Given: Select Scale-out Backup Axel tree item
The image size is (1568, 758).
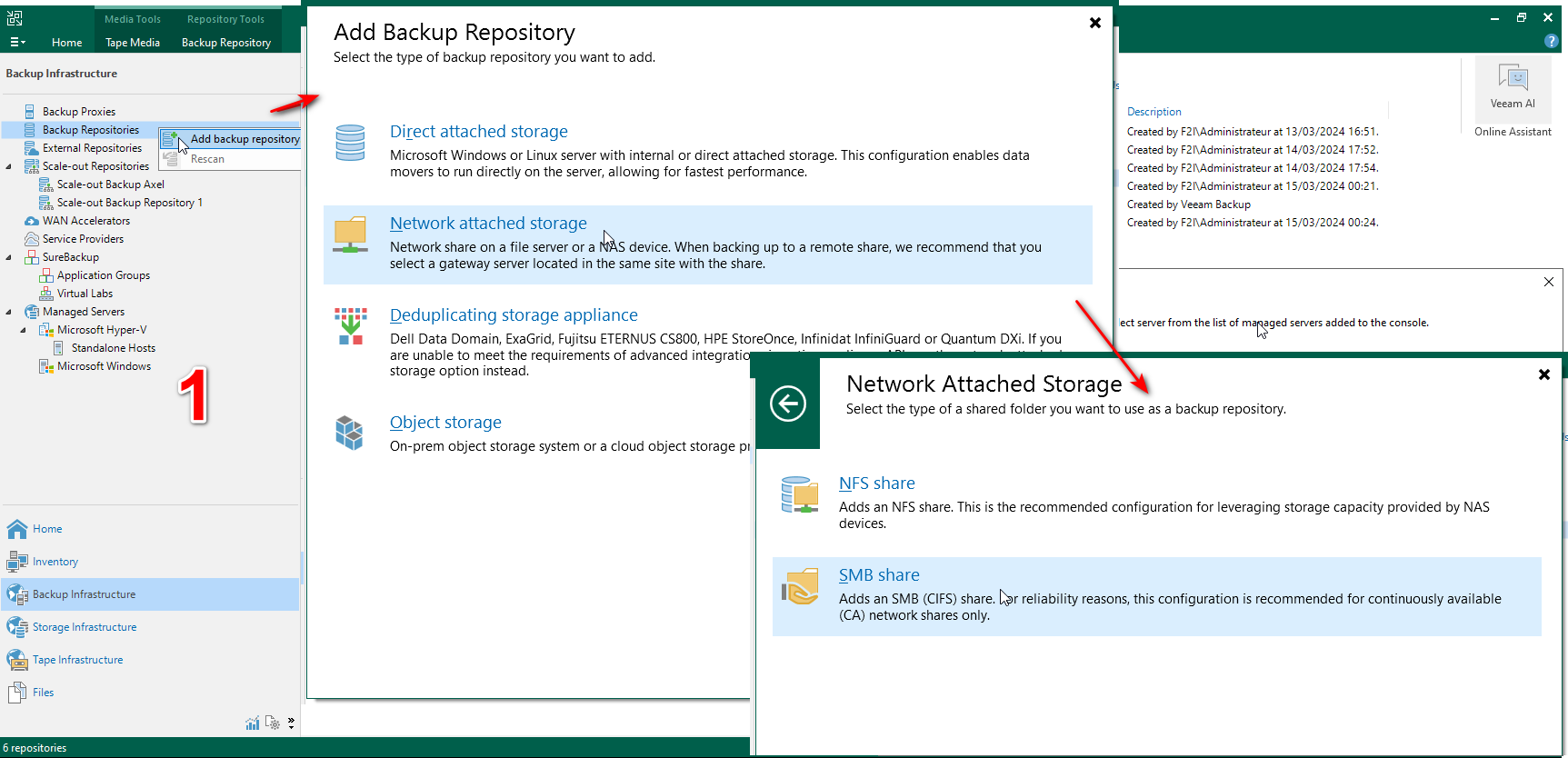Looking at the screenshot, I should pos(111,185).
